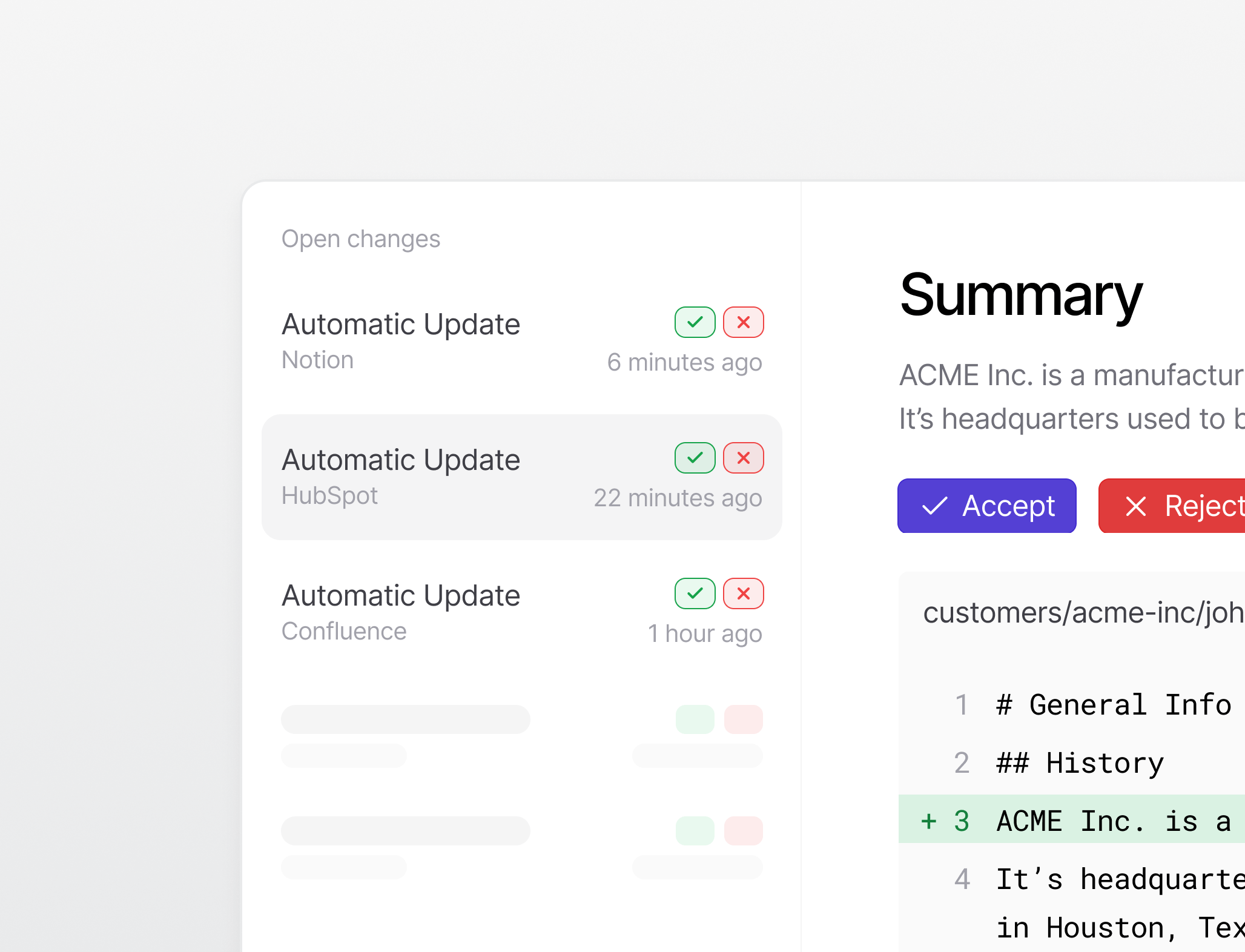Select diff line 4 'It's headquarte'

[1072, 879]
